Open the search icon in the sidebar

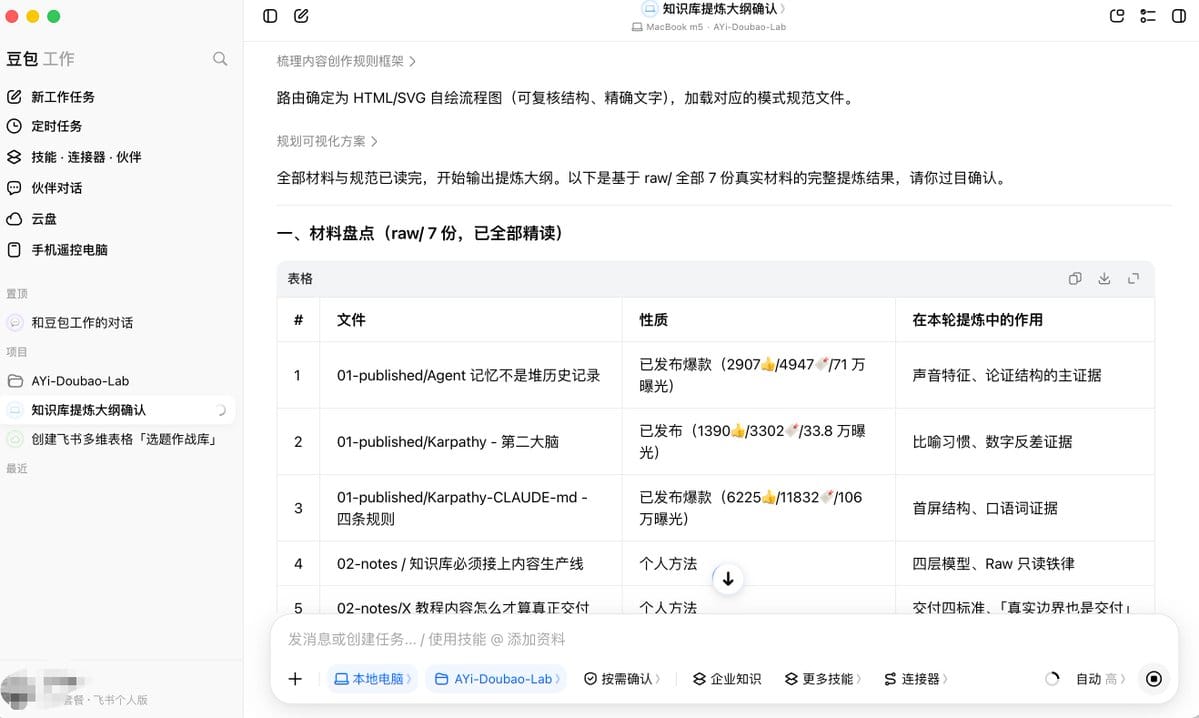click(220, 59)
